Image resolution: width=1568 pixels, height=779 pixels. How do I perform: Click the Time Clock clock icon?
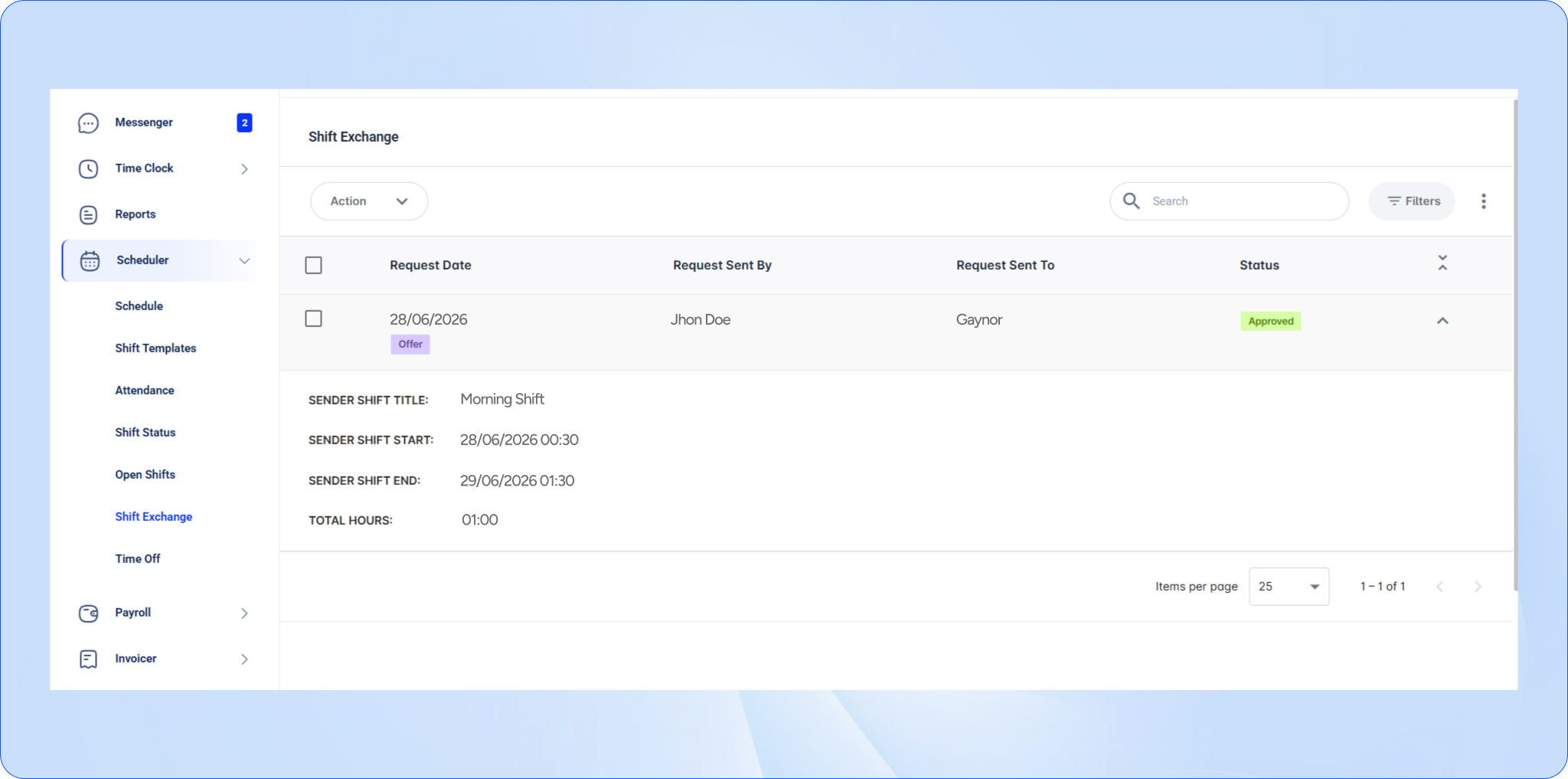[88, 169]
